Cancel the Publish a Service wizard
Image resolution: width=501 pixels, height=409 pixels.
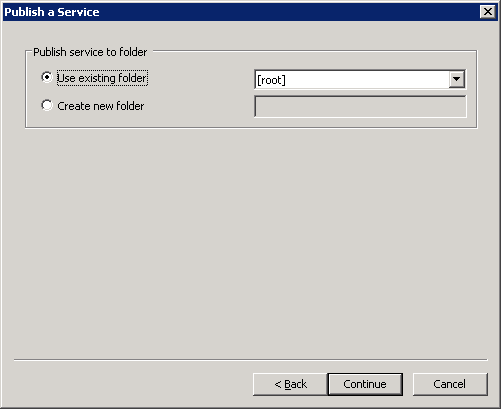(450, 384)
